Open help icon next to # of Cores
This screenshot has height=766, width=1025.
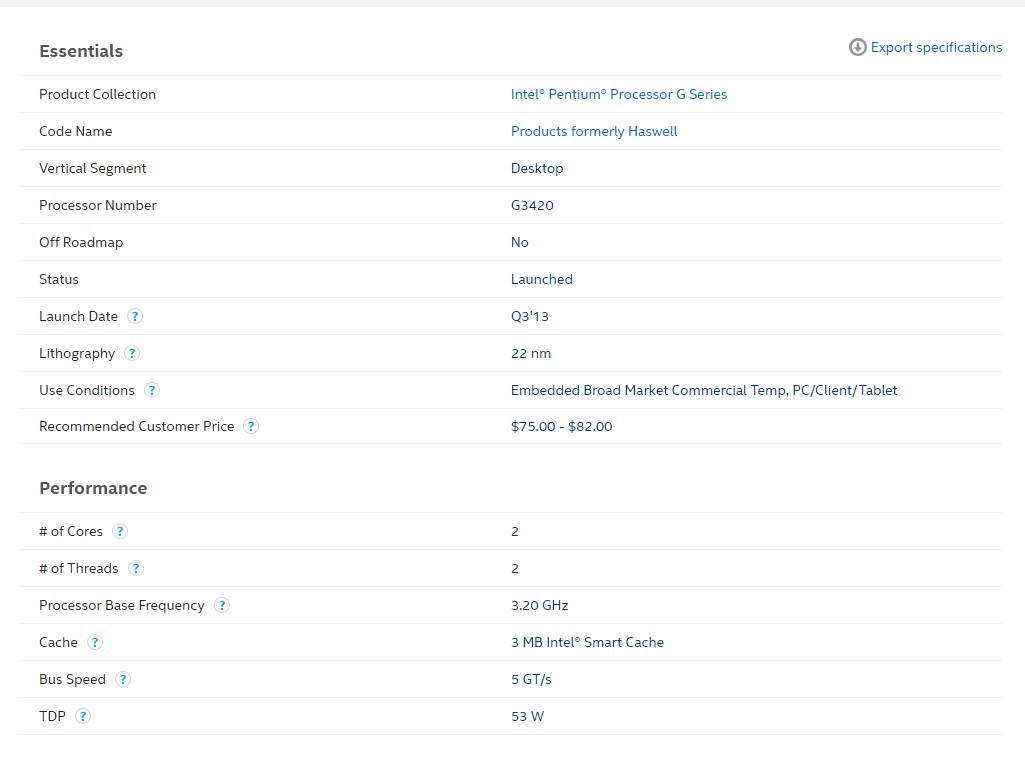[x=120, y=531]
